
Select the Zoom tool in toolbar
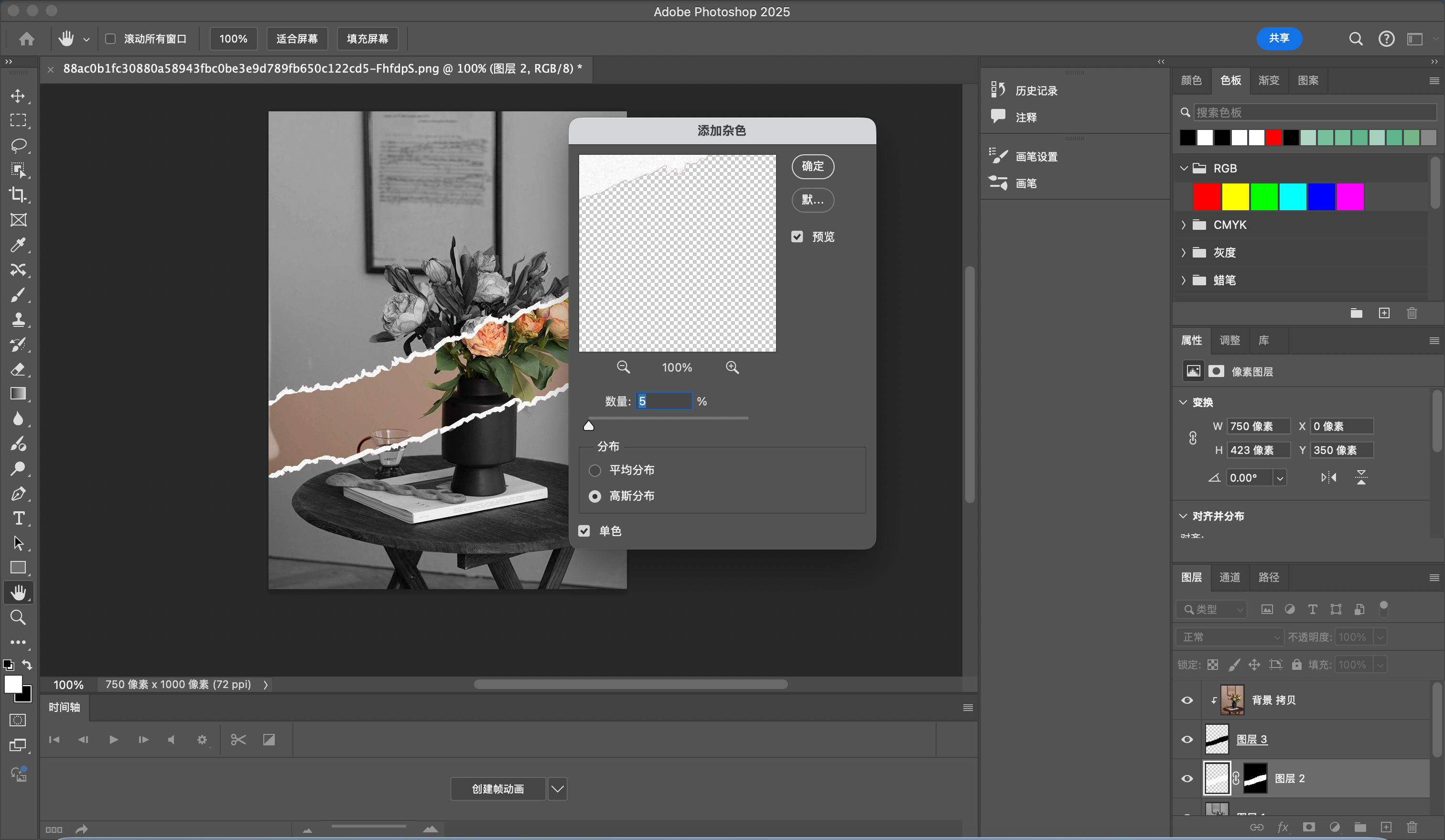[18, 617]
